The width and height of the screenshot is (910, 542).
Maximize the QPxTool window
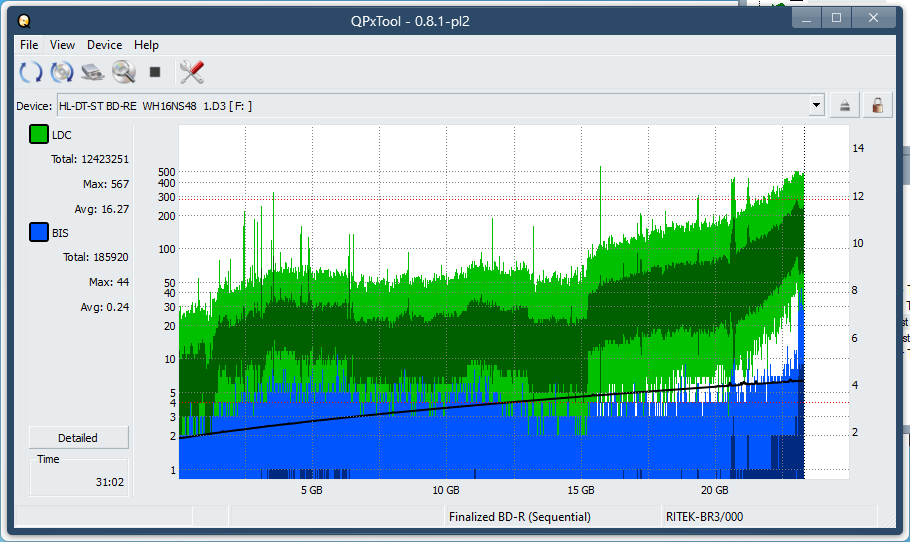[836, 18]
